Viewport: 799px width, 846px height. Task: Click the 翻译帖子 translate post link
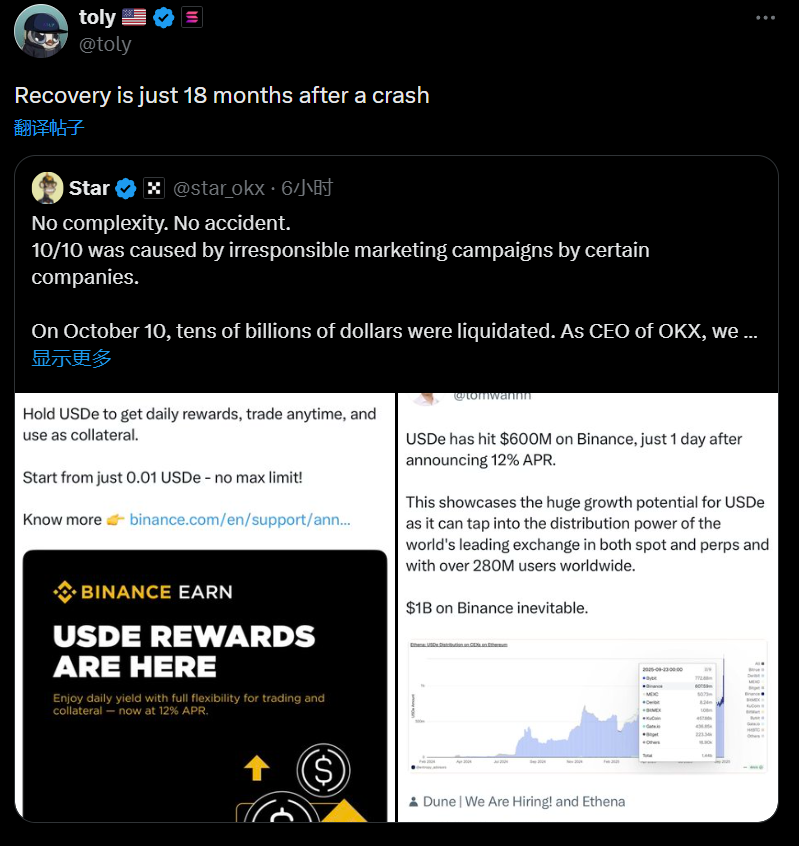coord(49,128)
